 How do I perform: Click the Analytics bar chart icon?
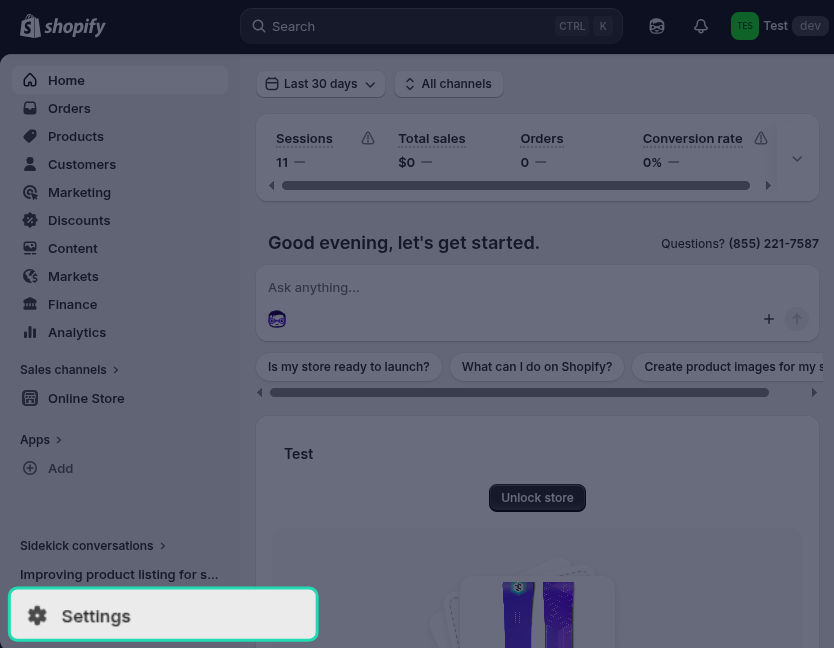pos(30,333)
